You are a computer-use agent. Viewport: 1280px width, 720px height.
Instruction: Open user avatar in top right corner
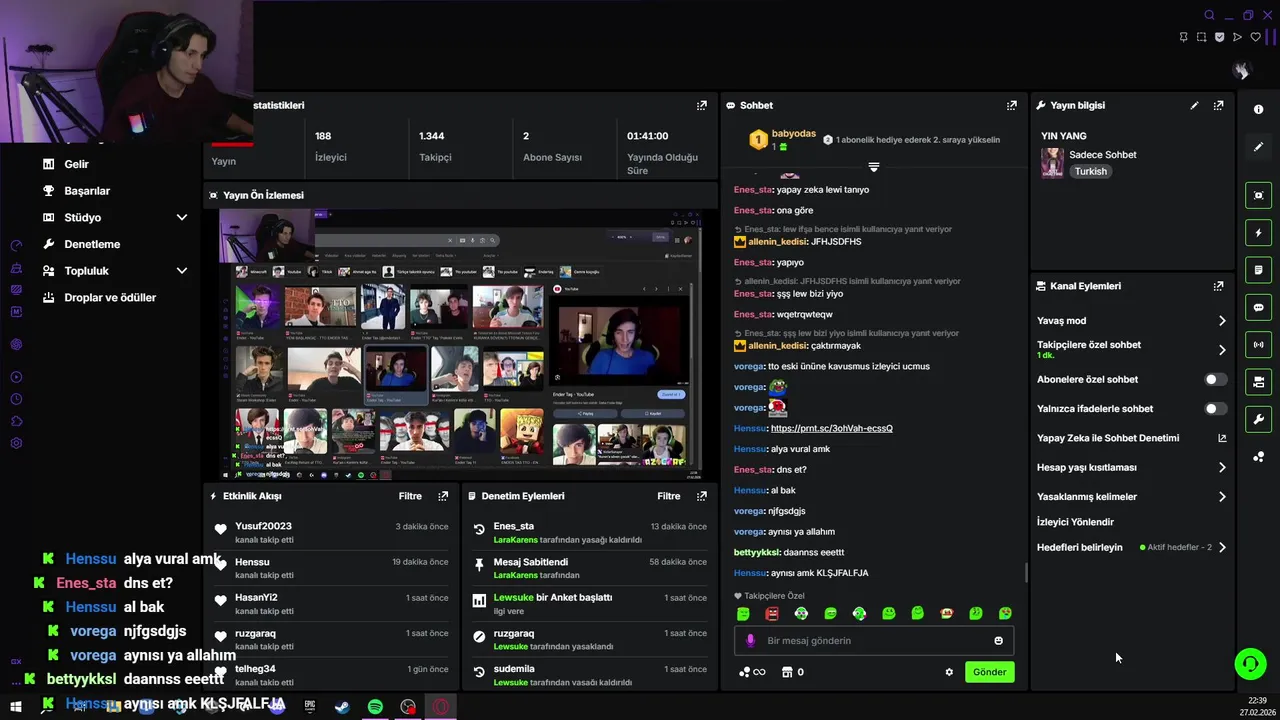coord(1241,70)
